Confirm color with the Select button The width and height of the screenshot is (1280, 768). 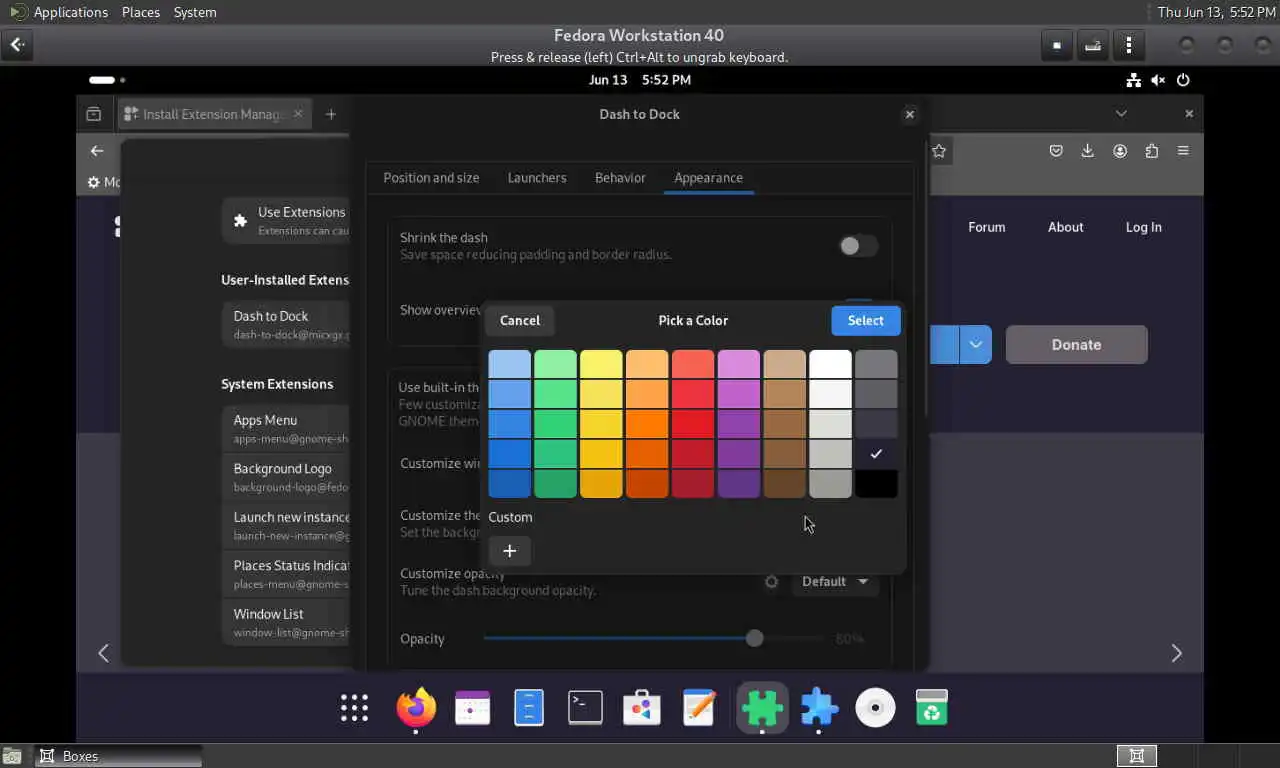866,320
